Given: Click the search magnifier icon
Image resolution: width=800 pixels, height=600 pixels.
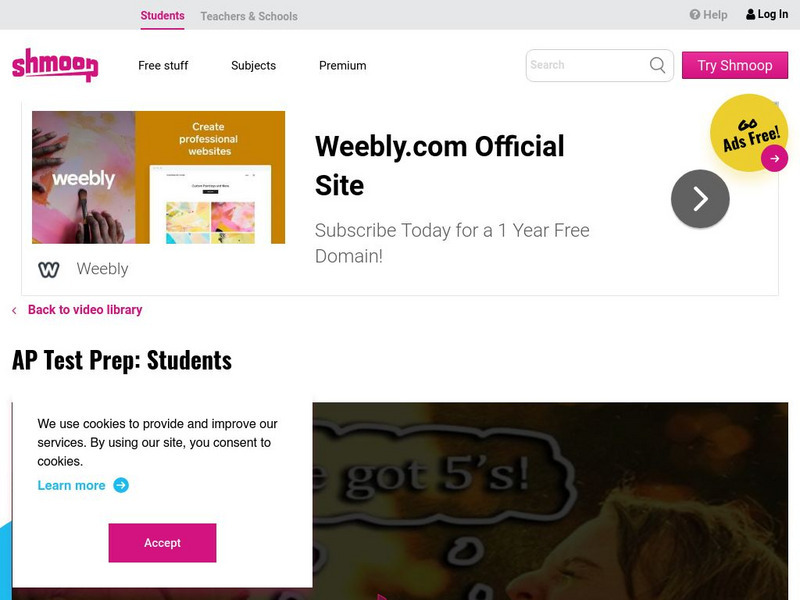Looking at the screenshot, I should [657, 65].
